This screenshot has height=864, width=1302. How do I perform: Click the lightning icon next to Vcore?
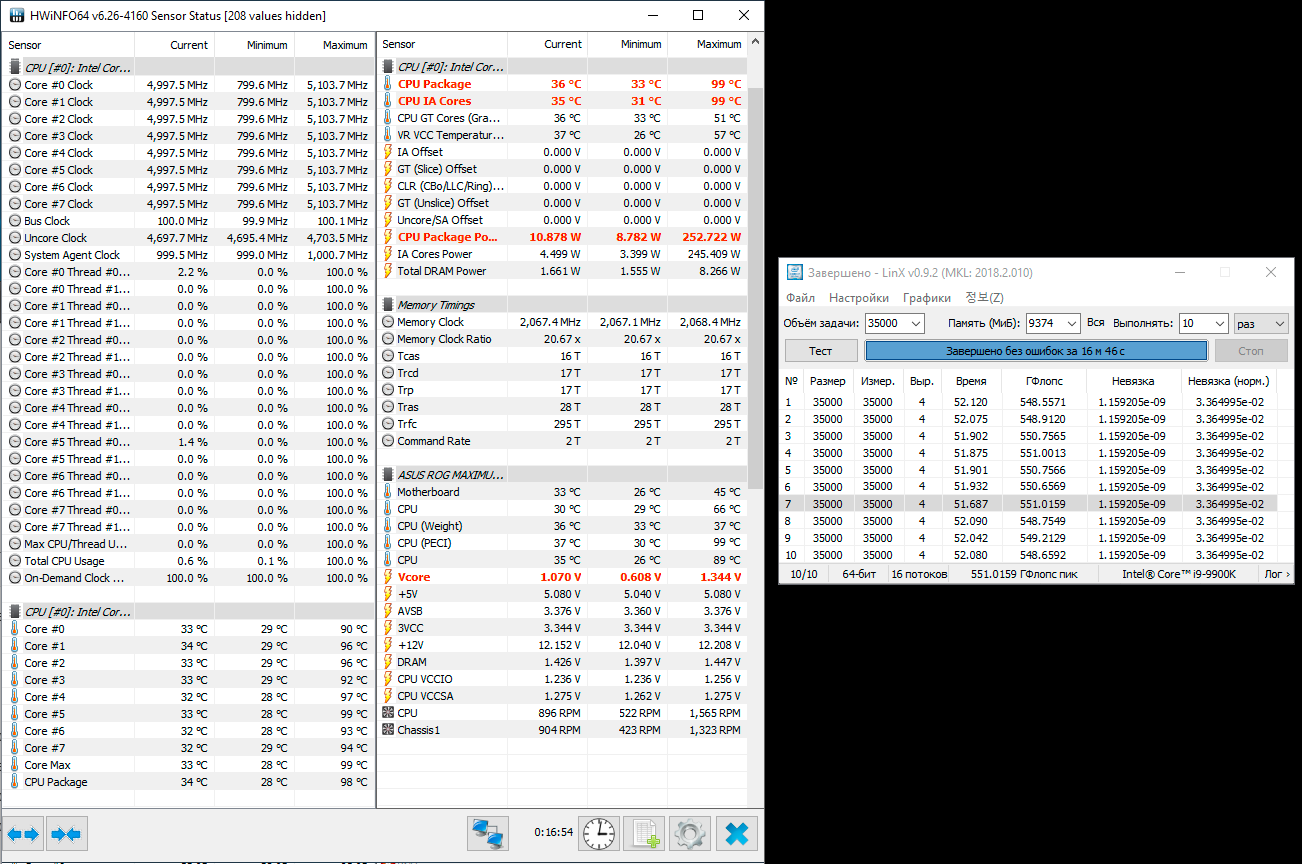388,577
